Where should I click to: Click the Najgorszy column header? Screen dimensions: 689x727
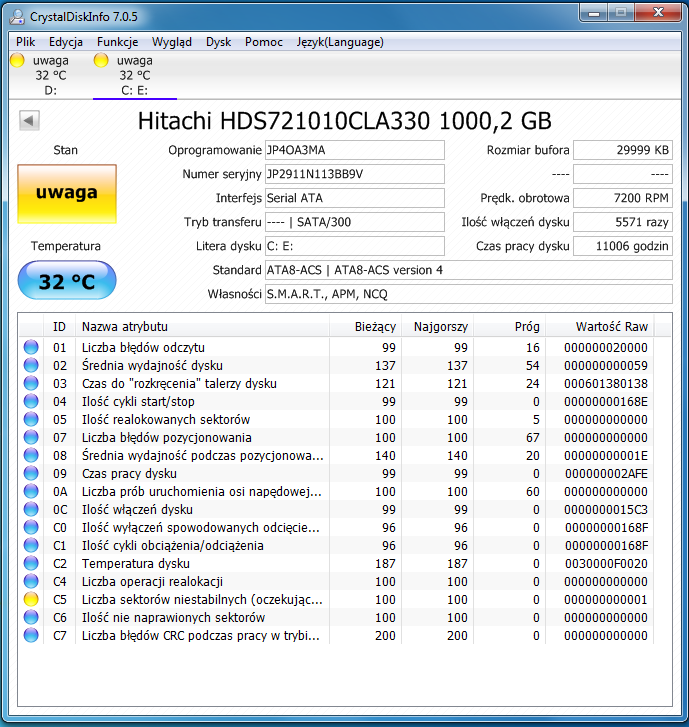(438, 327)
